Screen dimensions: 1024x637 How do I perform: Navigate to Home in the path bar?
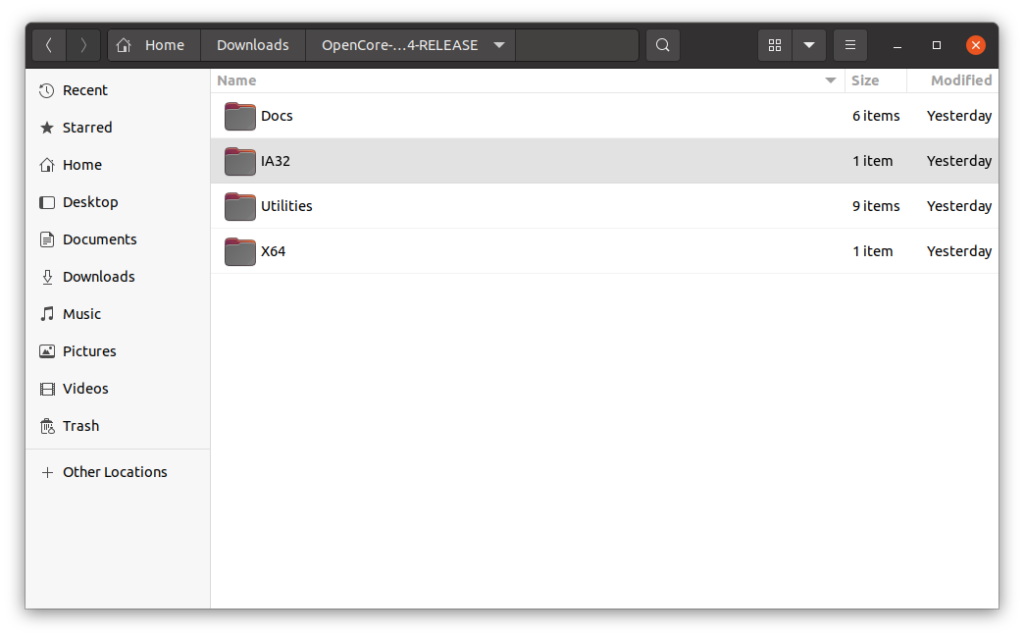pyautogui.click(x=154, y=45)
